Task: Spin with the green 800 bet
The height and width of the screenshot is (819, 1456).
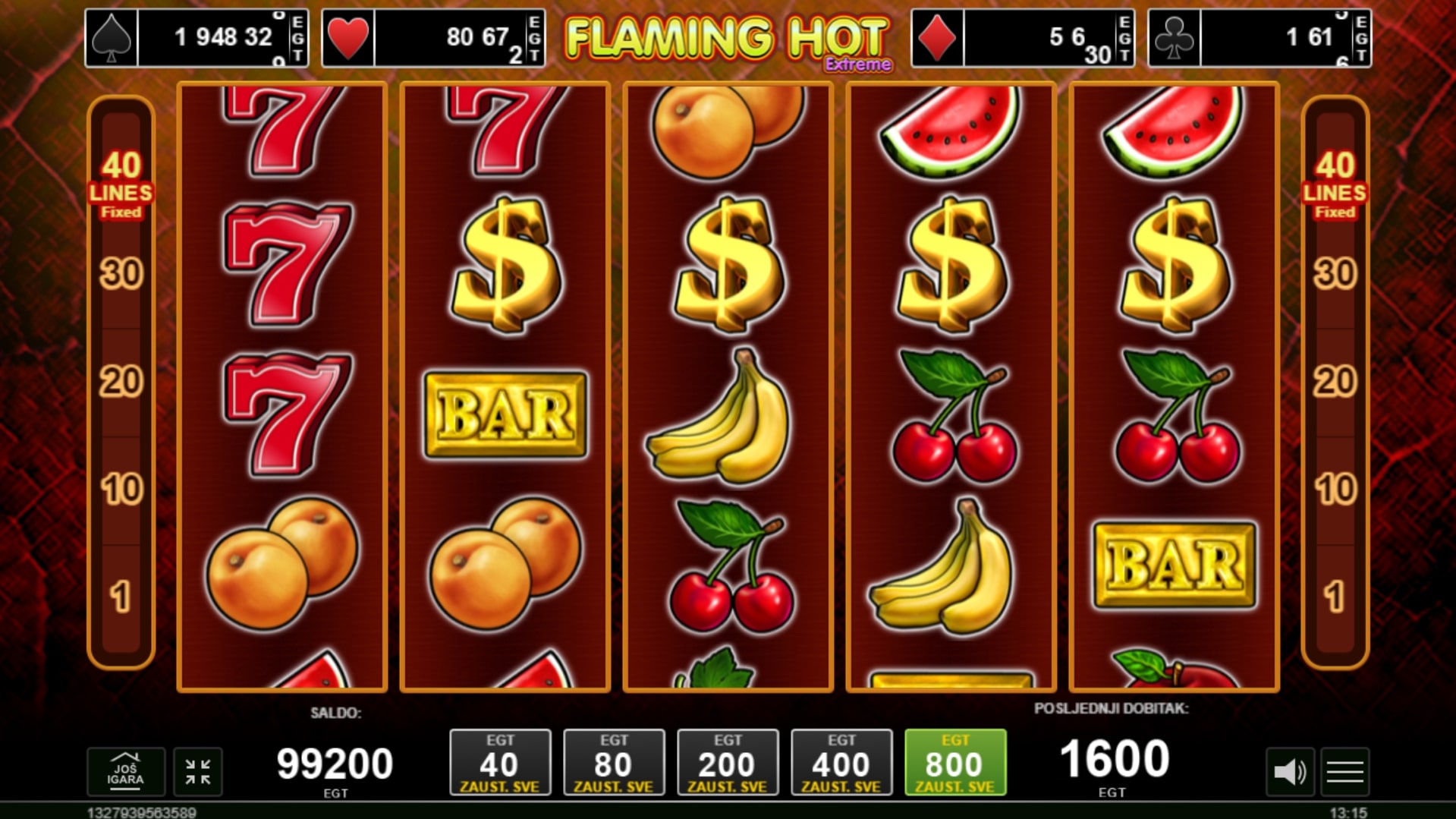Action: pyautogui.click(x=955, y=762)
